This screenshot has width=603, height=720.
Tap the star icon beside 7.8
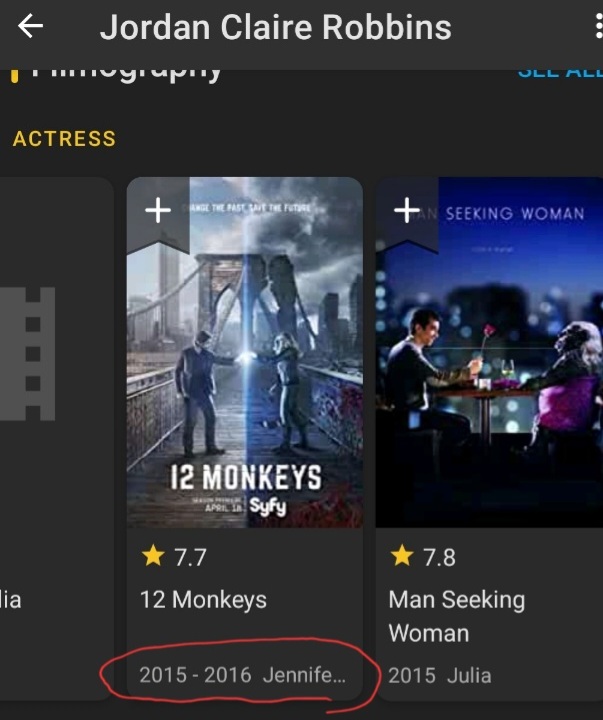[x=401, y=556]
